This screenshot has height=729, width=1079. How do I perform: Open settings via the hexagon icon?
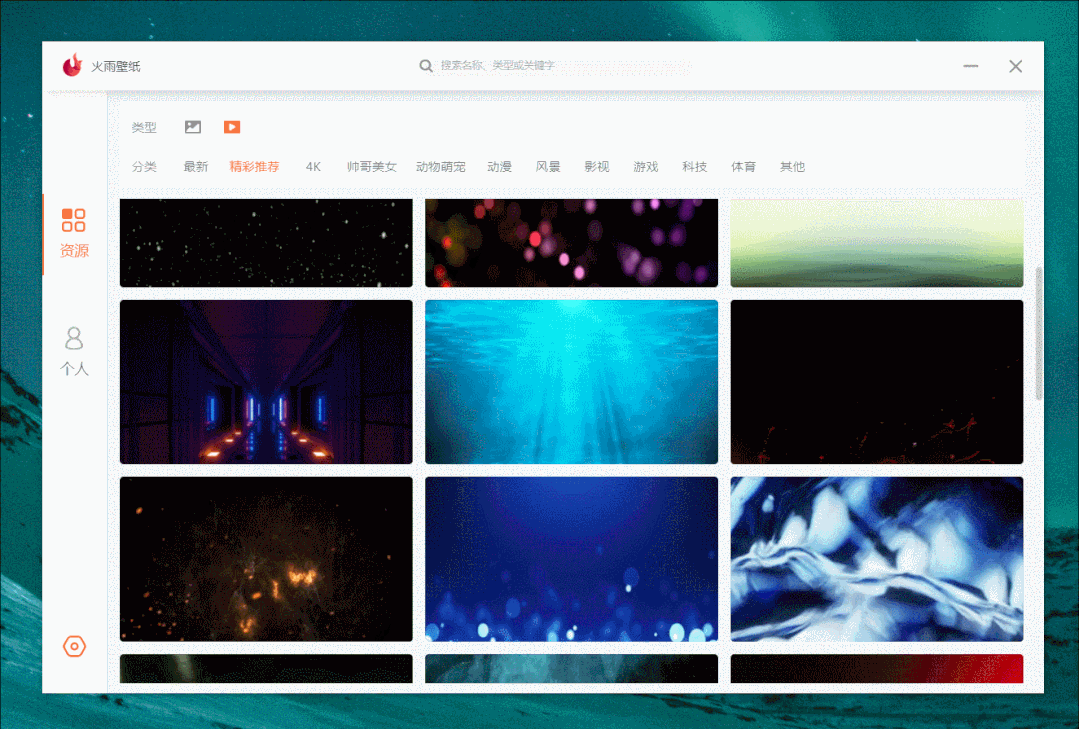[74, 646]
